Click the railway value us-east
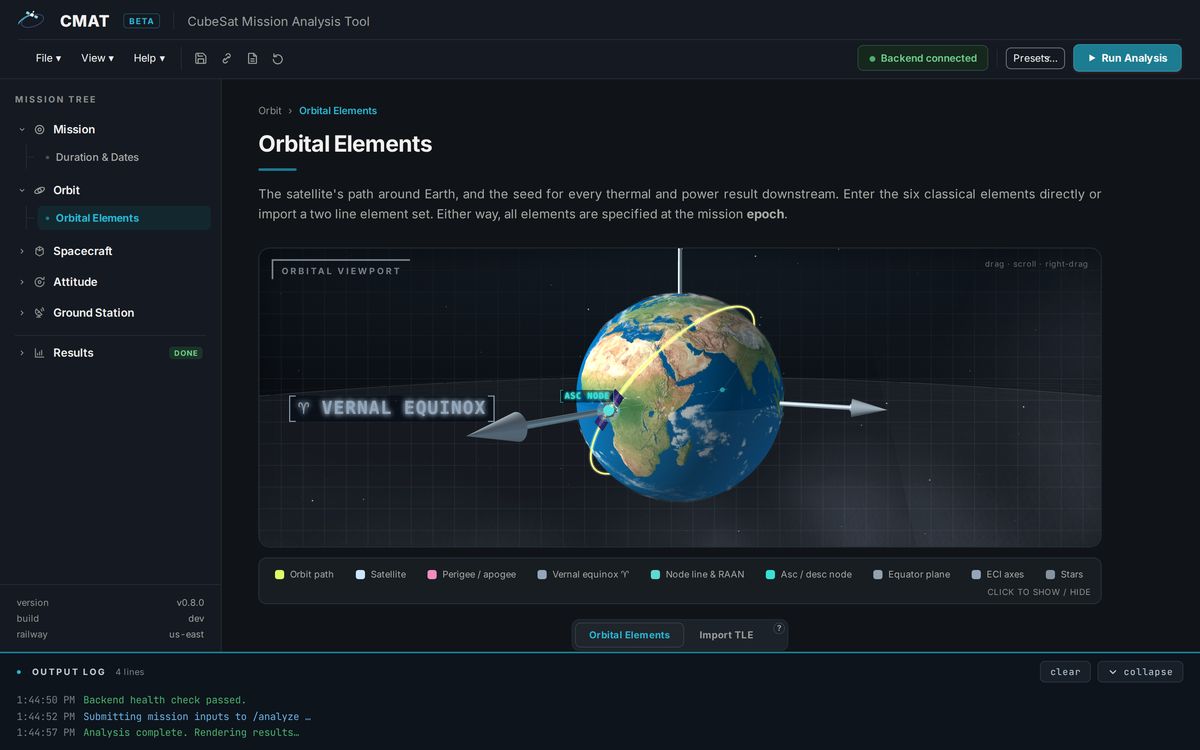The height and width of the screenshot is (750, 1200). click(186, 634)
